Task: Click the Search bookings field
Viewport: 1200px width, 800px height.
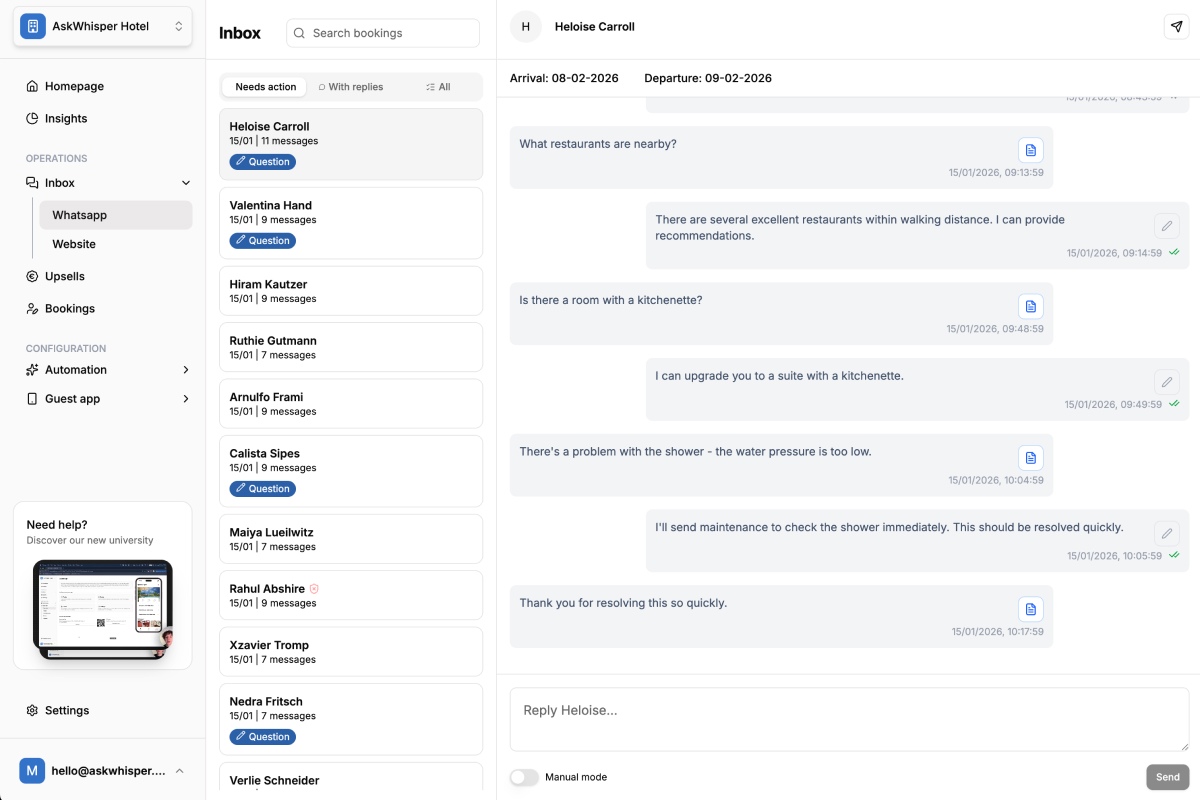Action: [x=383, y=33]
